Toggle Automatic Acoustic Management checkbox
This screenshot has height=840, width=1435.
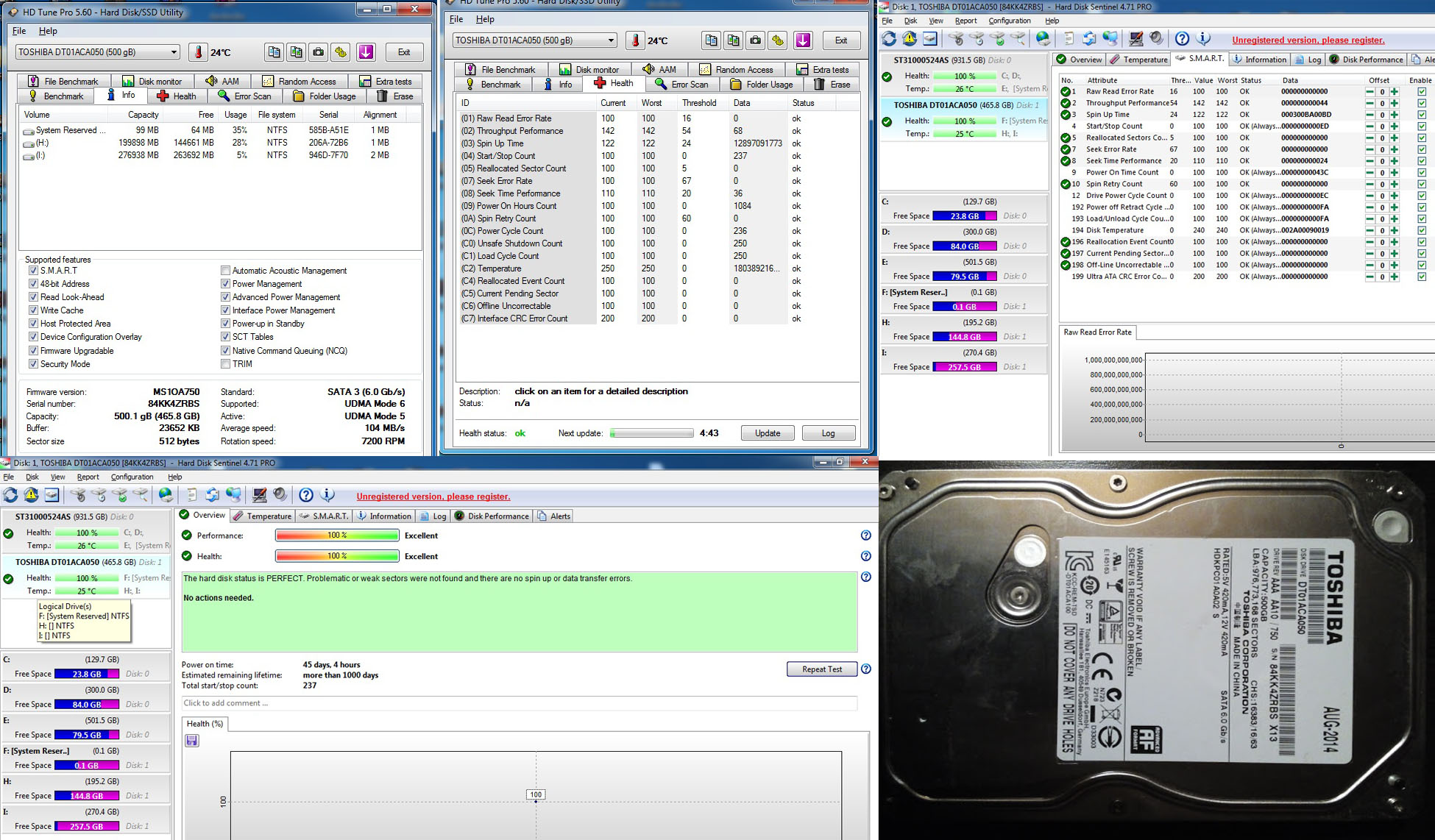pyautogui.click(x=226, y=271)
